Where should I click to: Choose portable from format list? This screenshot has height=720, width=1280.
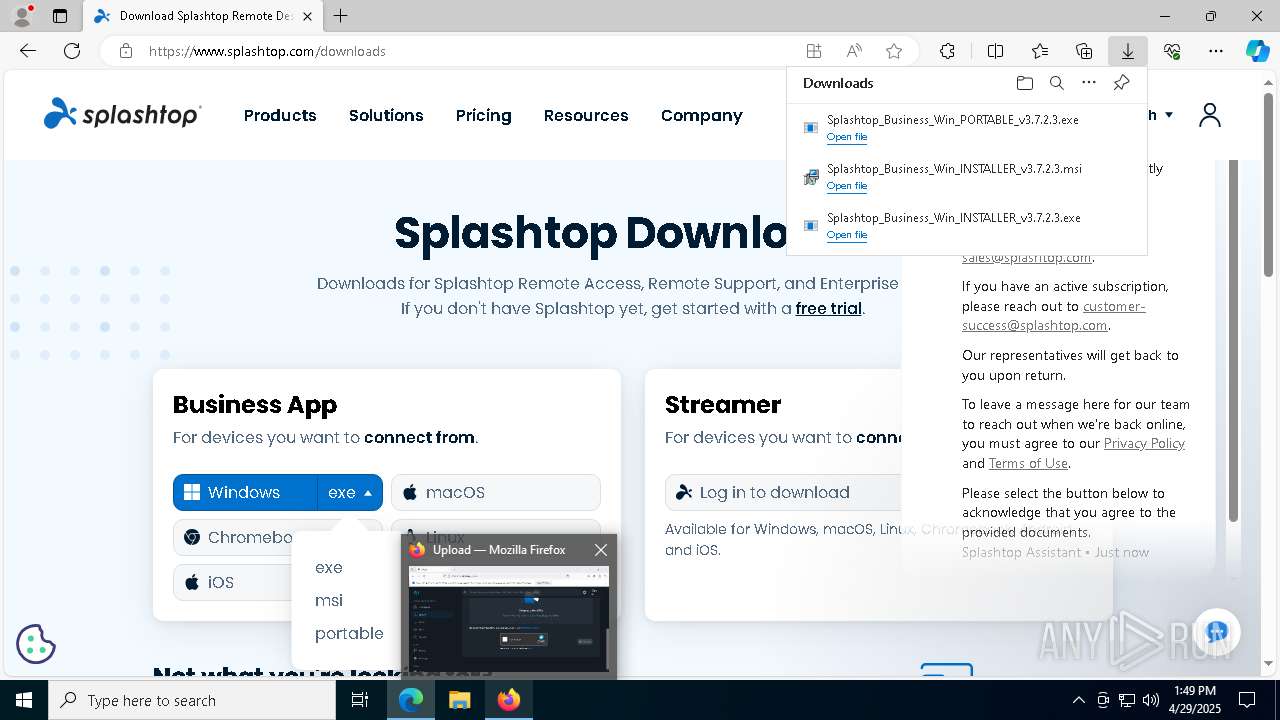pyautogui.click(x=349, y=633)
